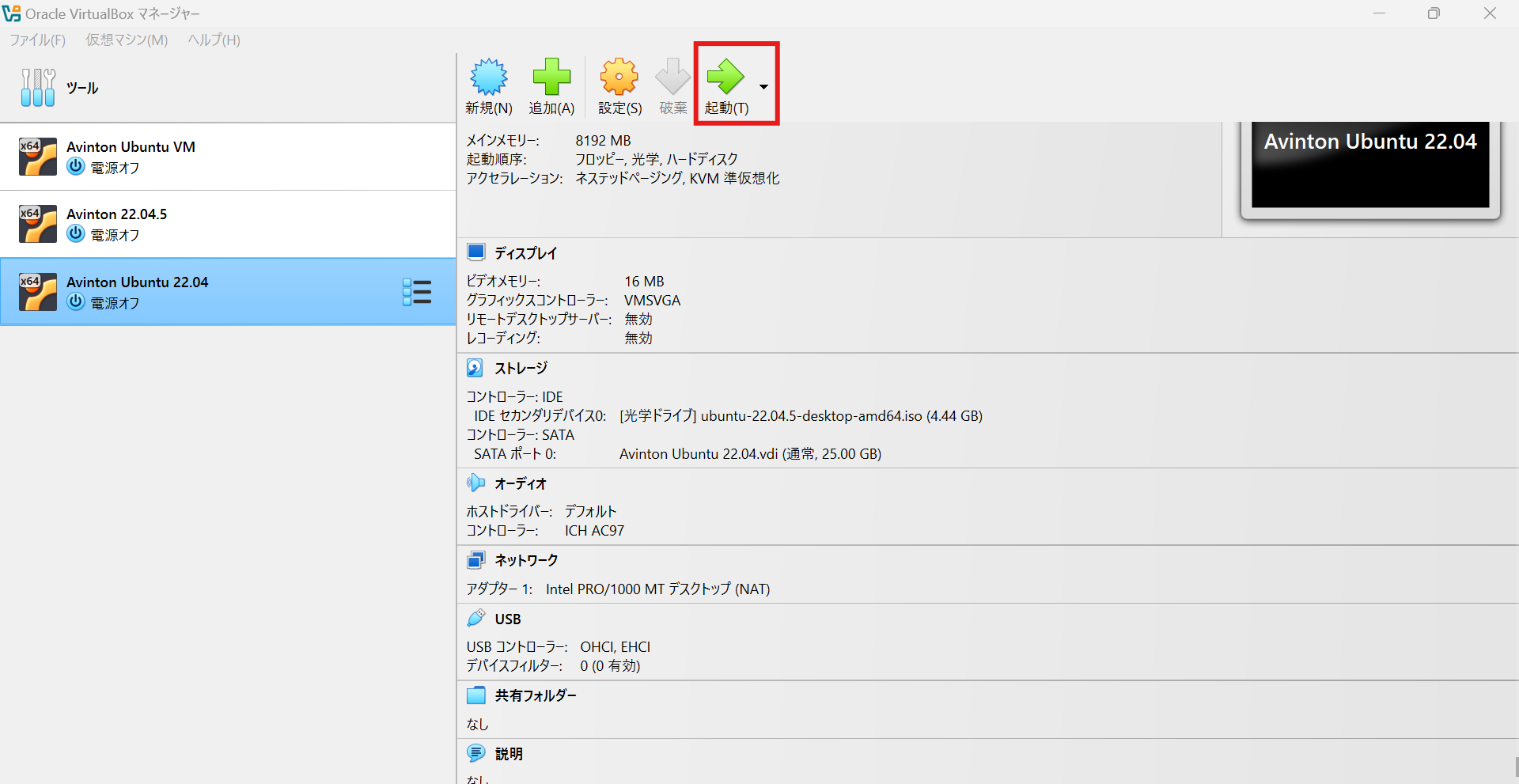Click the VMSVGA graphics controller value

click(652, 301)
